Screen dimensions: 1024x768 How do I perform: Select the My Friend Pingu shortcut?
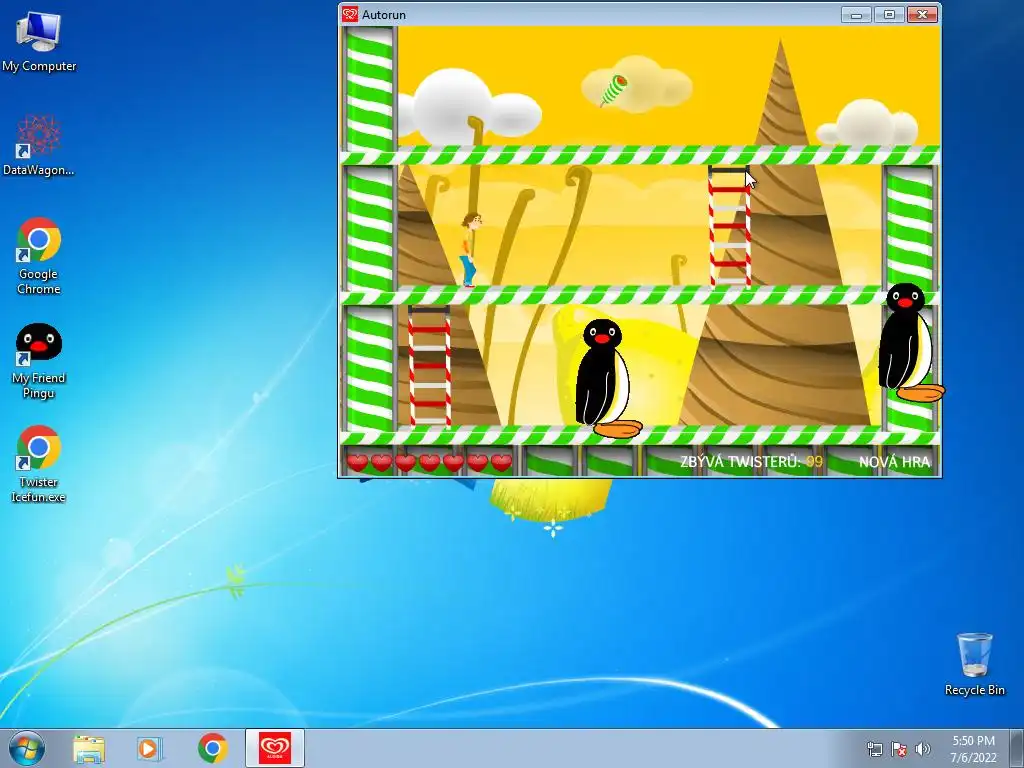[x=39, y=360]
